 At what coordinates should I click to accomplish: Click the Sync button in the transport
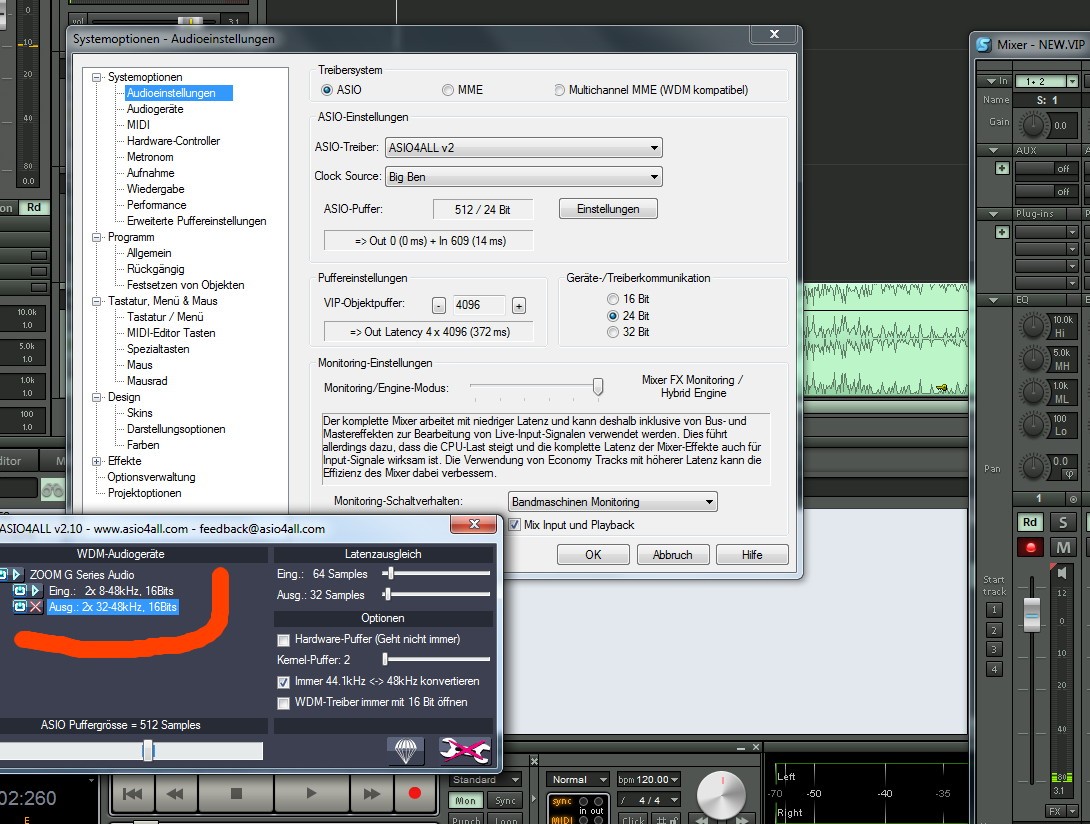coord(505,800)
